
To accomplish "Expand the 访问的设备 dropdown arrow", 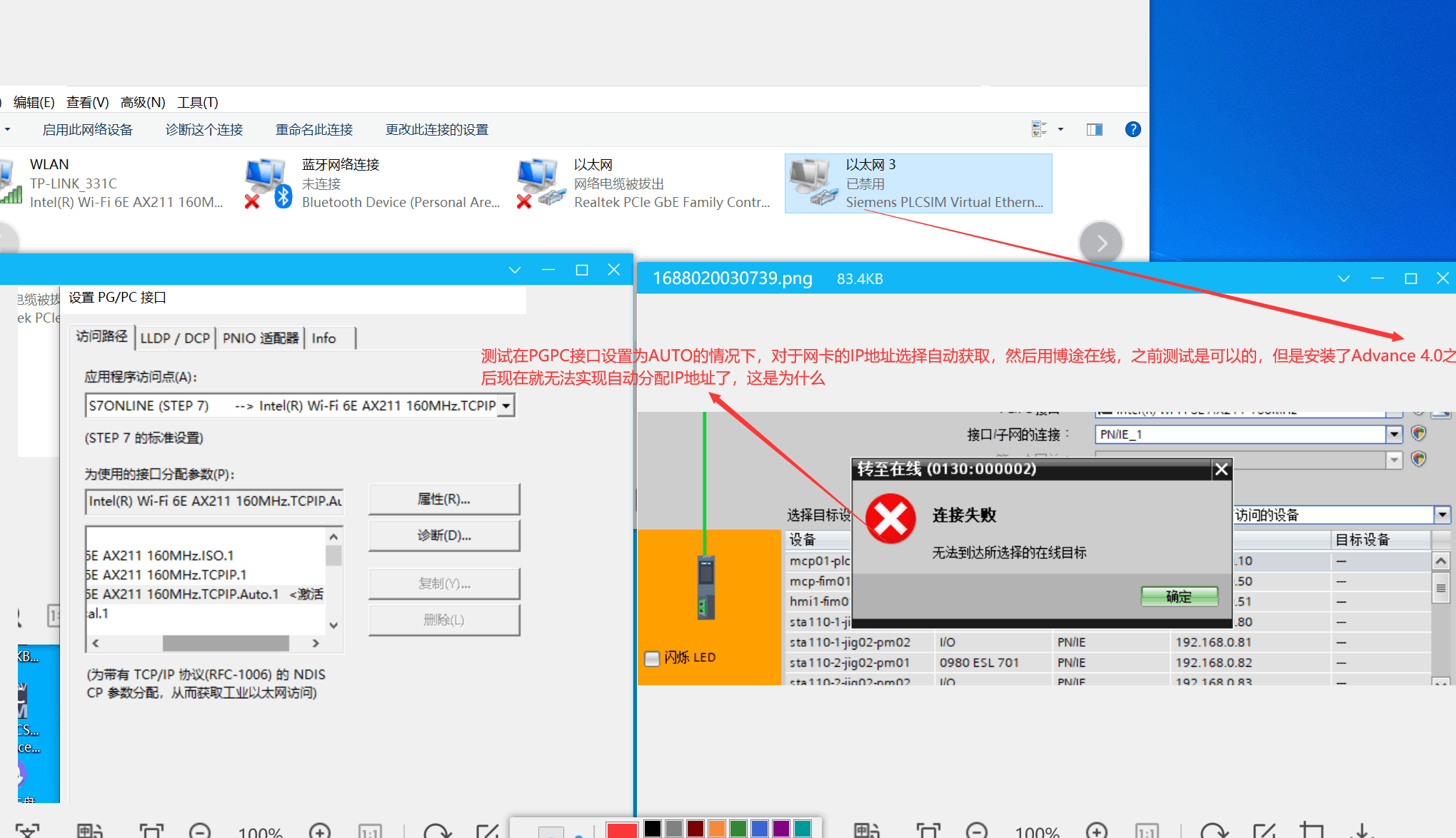I will coord(1442,515).
